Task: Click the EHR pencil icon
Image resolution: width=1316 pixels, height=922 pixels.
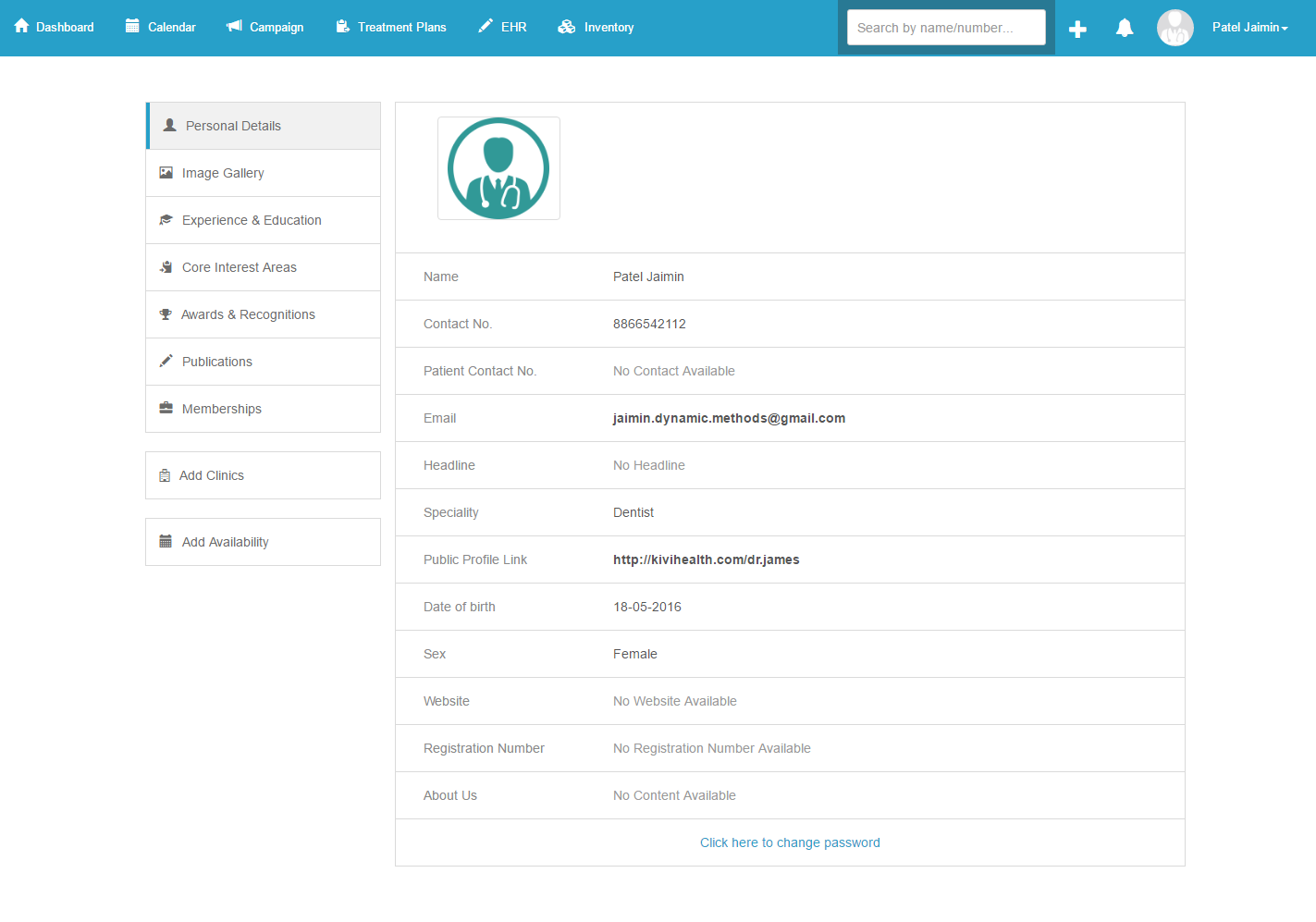Action: (x=486, y=26)
